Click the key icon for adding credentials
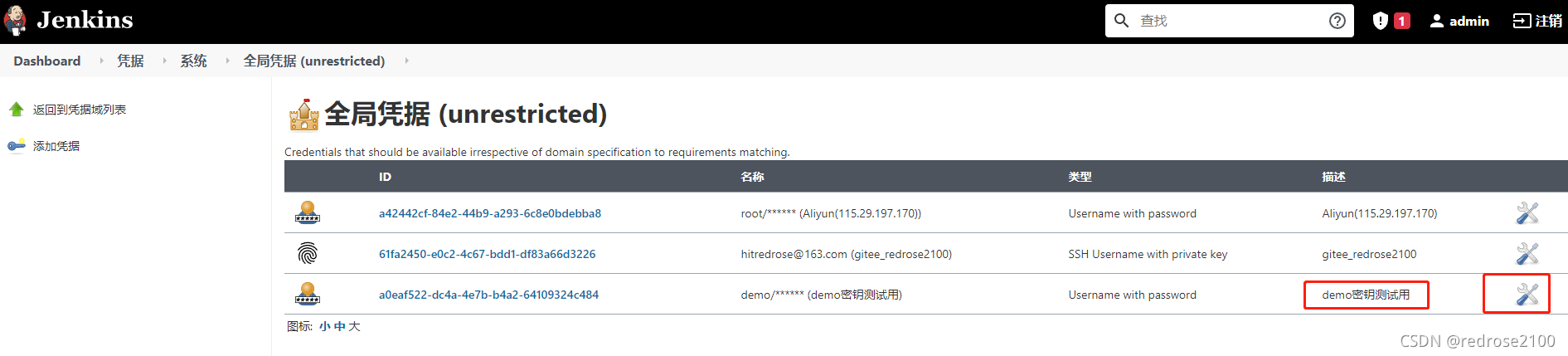The image size is (1568, 356). click(x=17, y=146)
